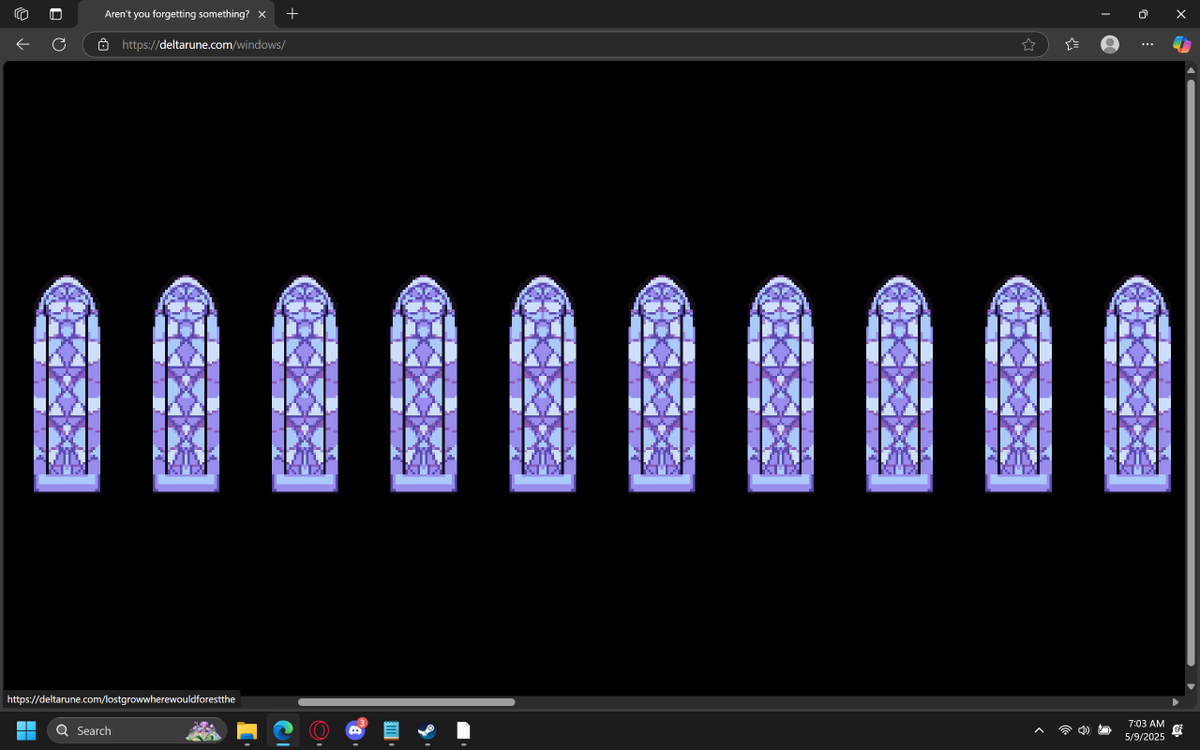The height and width of the screenshot is (750, 1200).
Task: Open Discord from the taskbar
Action: click(355, 731)
